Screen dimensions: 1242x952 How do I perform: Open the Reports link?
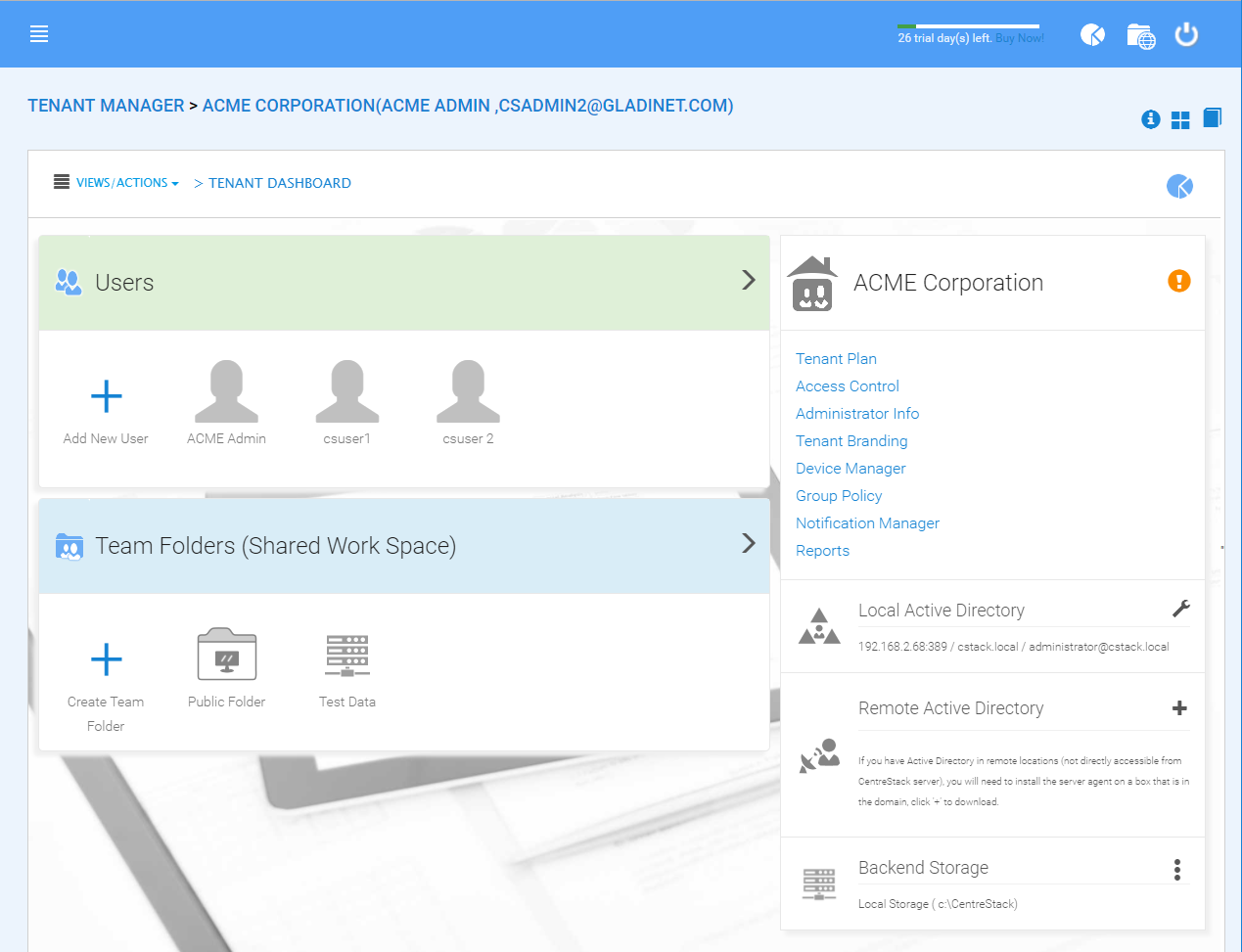tap(822, 551)
